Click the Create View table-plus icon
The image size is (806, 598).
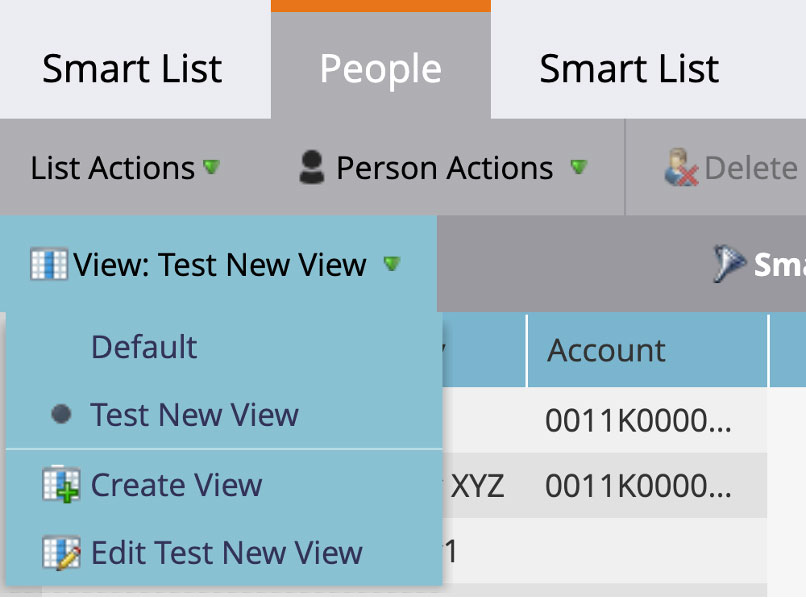tap(63, 486)
